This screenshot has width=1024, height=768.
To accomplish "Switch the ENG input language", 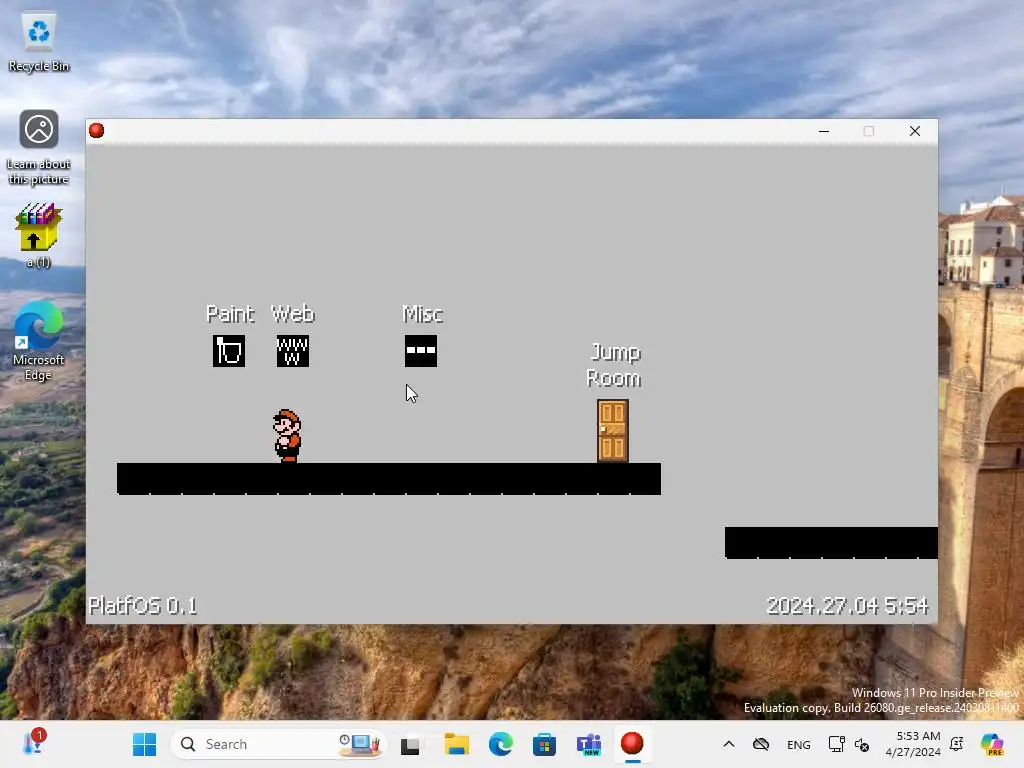I will [x=799, y=744].
